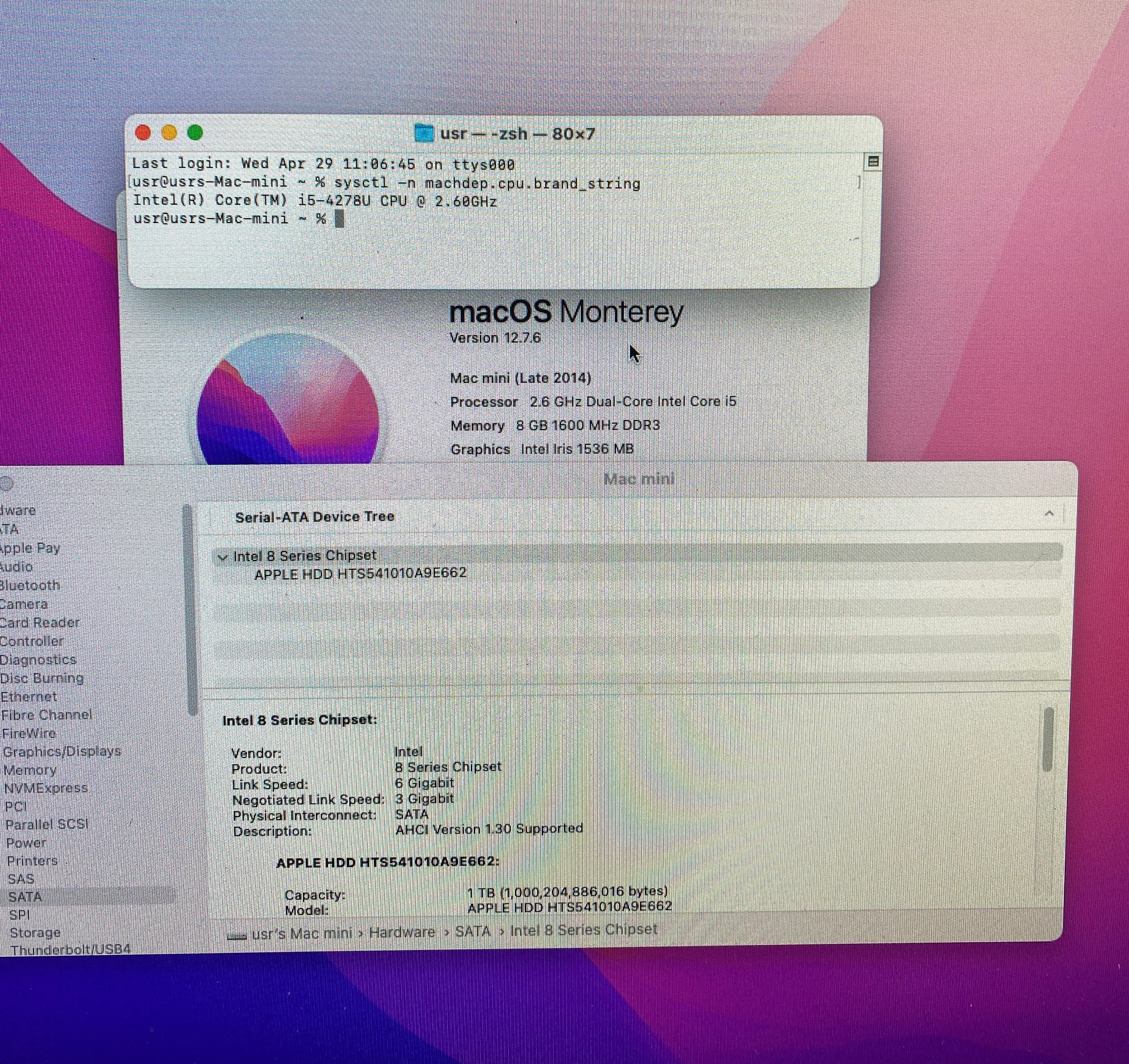Click the "macOS Monterey" heading
Image resolution: width=1129 pixels, height=1064 pixels.
(566, 312)
